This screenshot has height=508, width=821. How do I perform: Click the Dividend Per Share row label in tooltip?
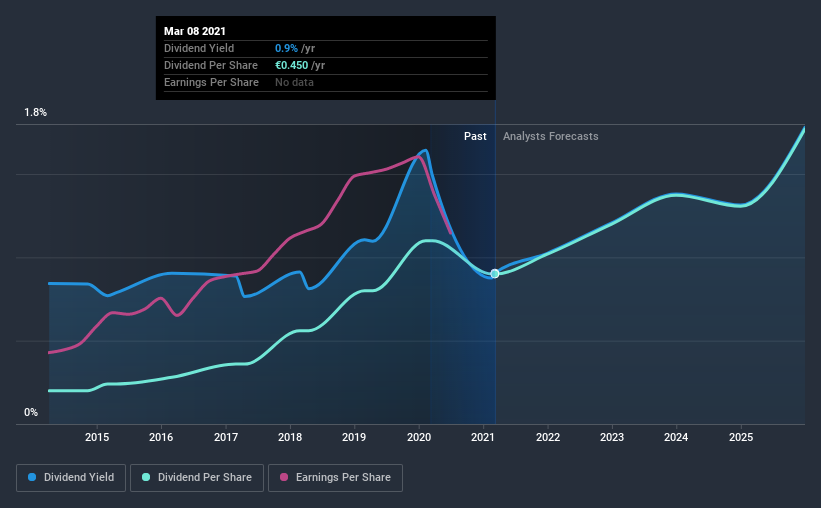211,65
